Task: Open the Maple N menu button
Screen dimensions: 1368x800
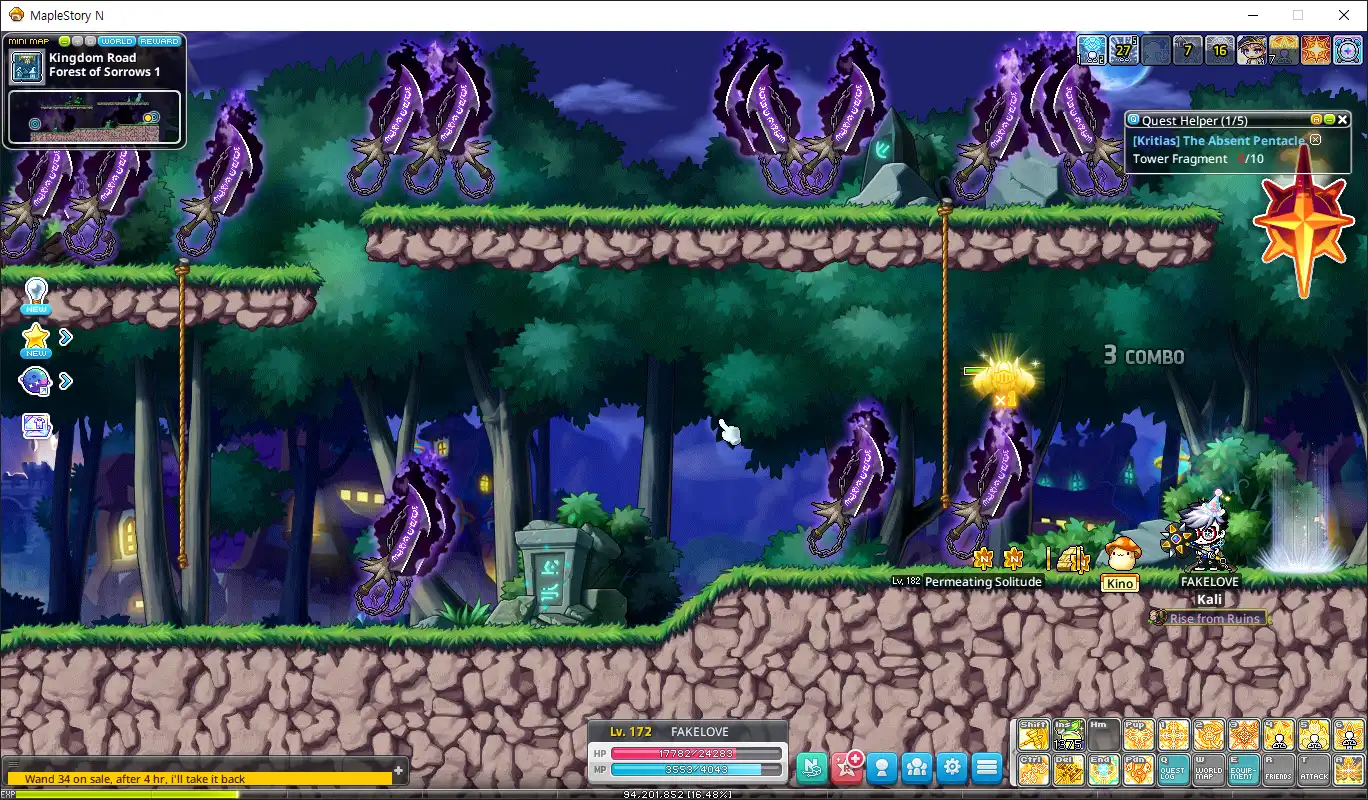Action: pos(813,767)
